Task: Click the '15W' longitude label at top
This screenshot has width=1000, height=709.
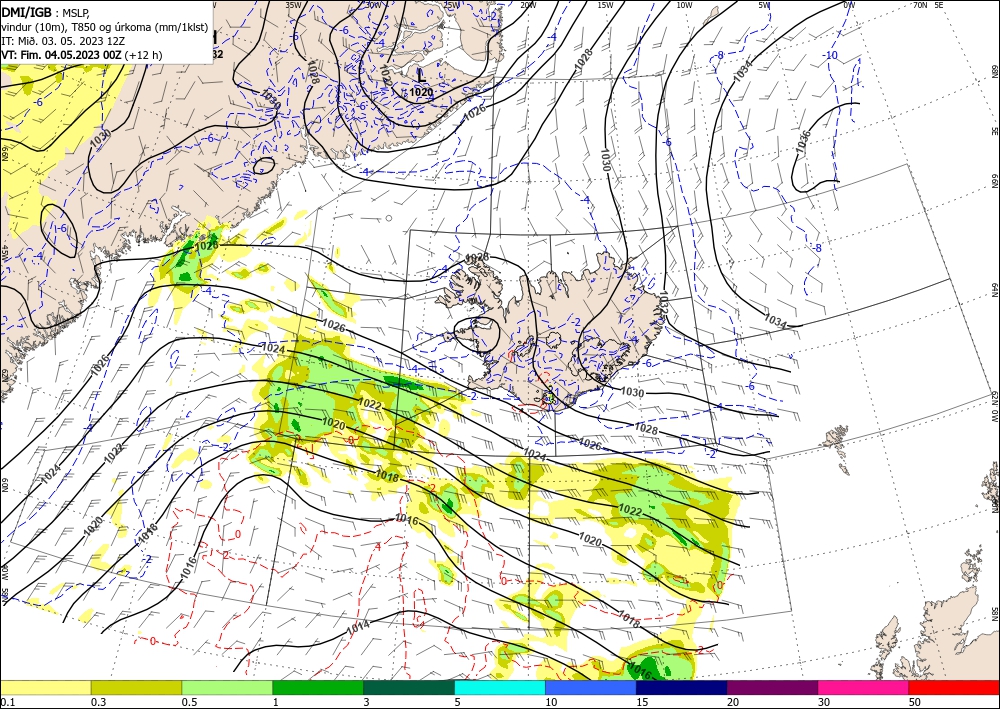Action: coord(605,5)
